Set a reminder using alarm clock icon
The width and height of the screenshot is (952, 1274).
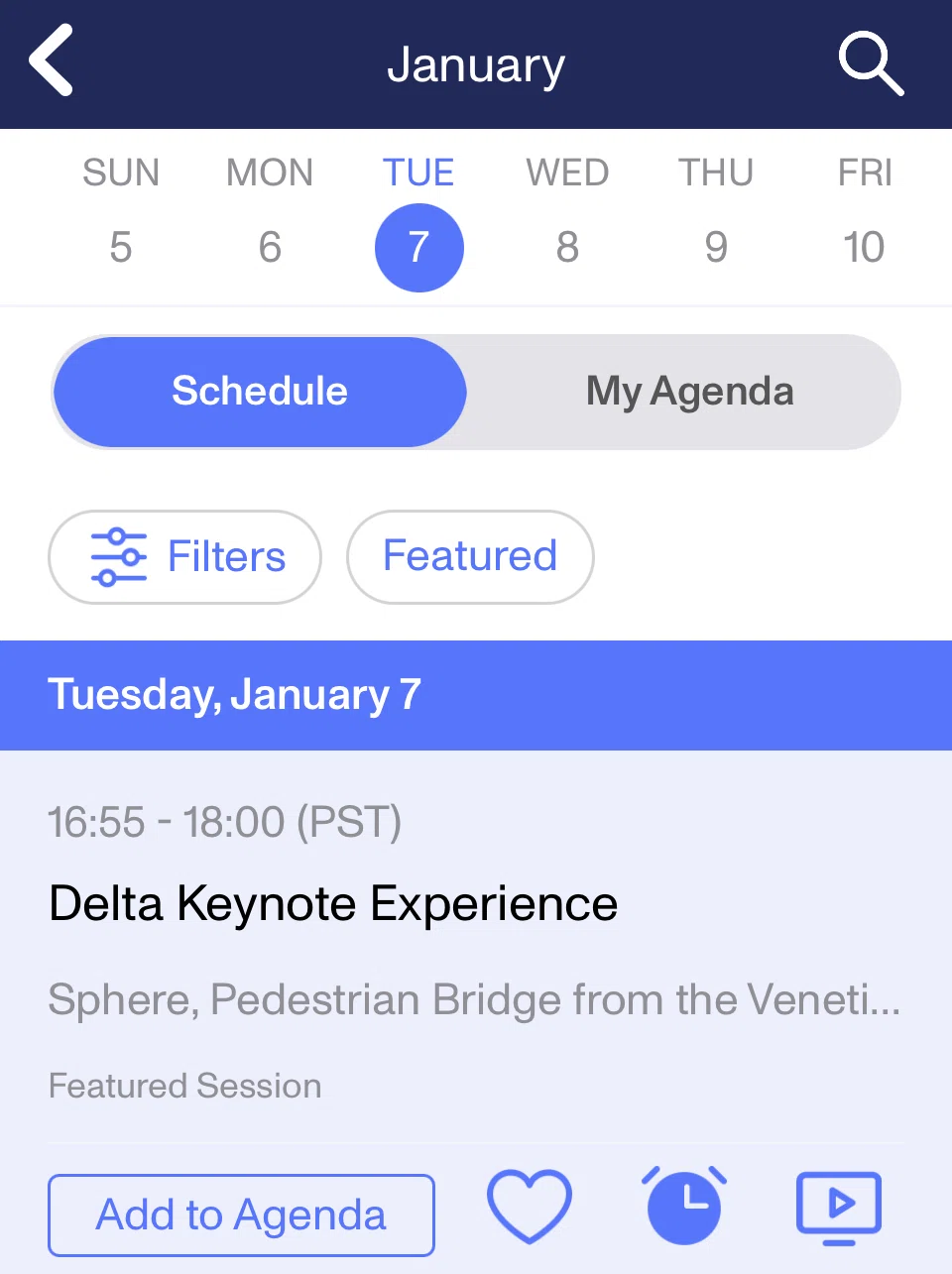click(x=684, y=1206)
